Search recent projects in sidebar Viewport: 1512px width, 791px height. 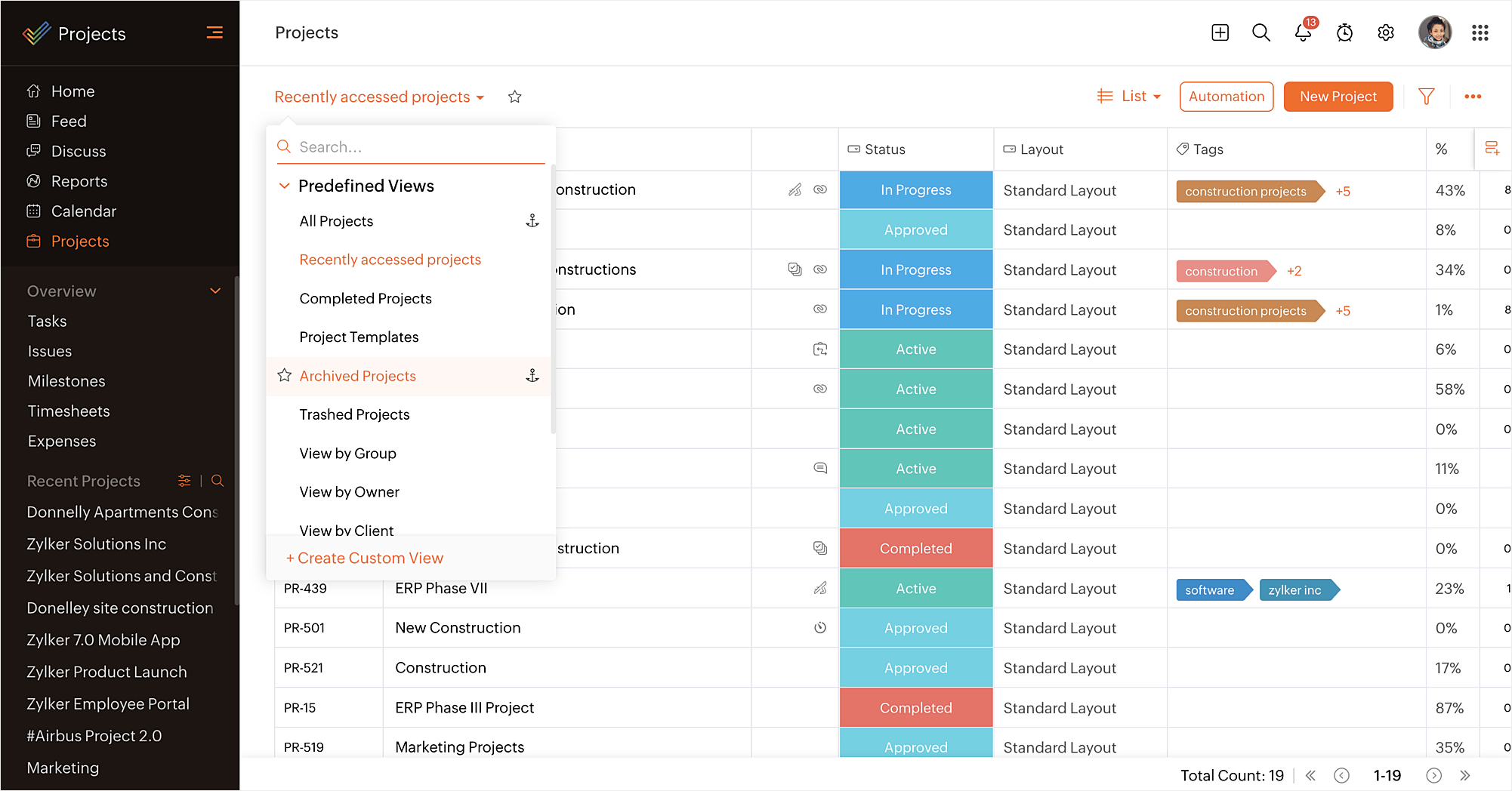pos(218,481)
